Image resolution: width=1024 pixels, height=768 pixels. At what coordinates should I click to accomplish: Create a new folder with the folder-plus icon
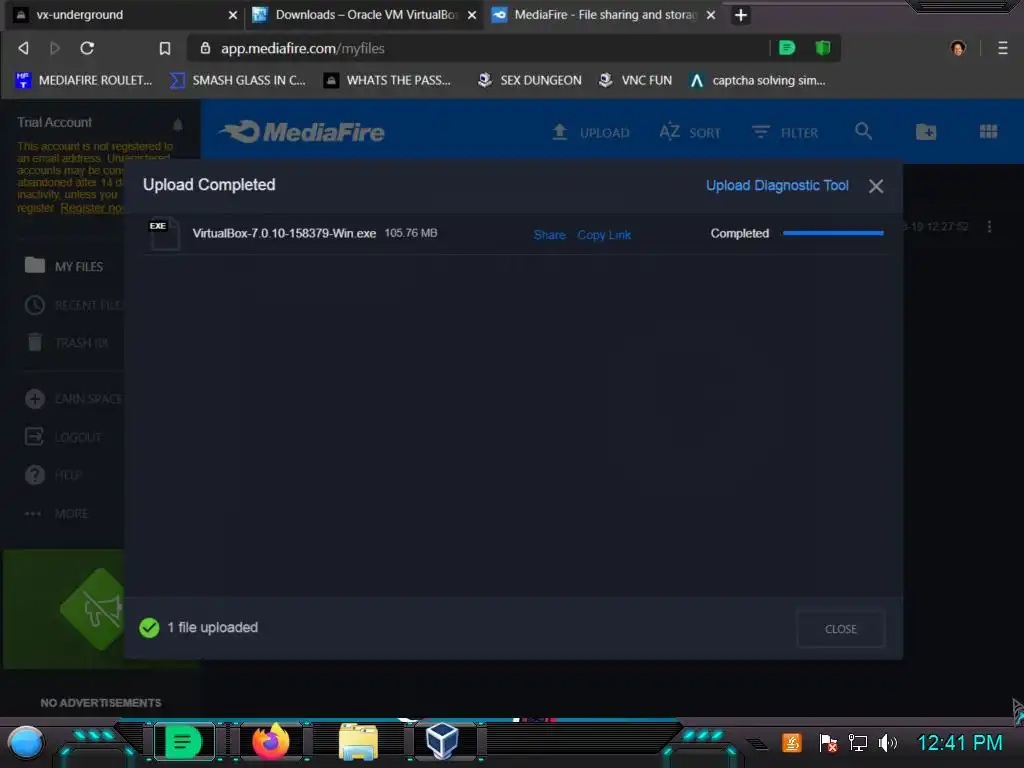click(926, 132)
